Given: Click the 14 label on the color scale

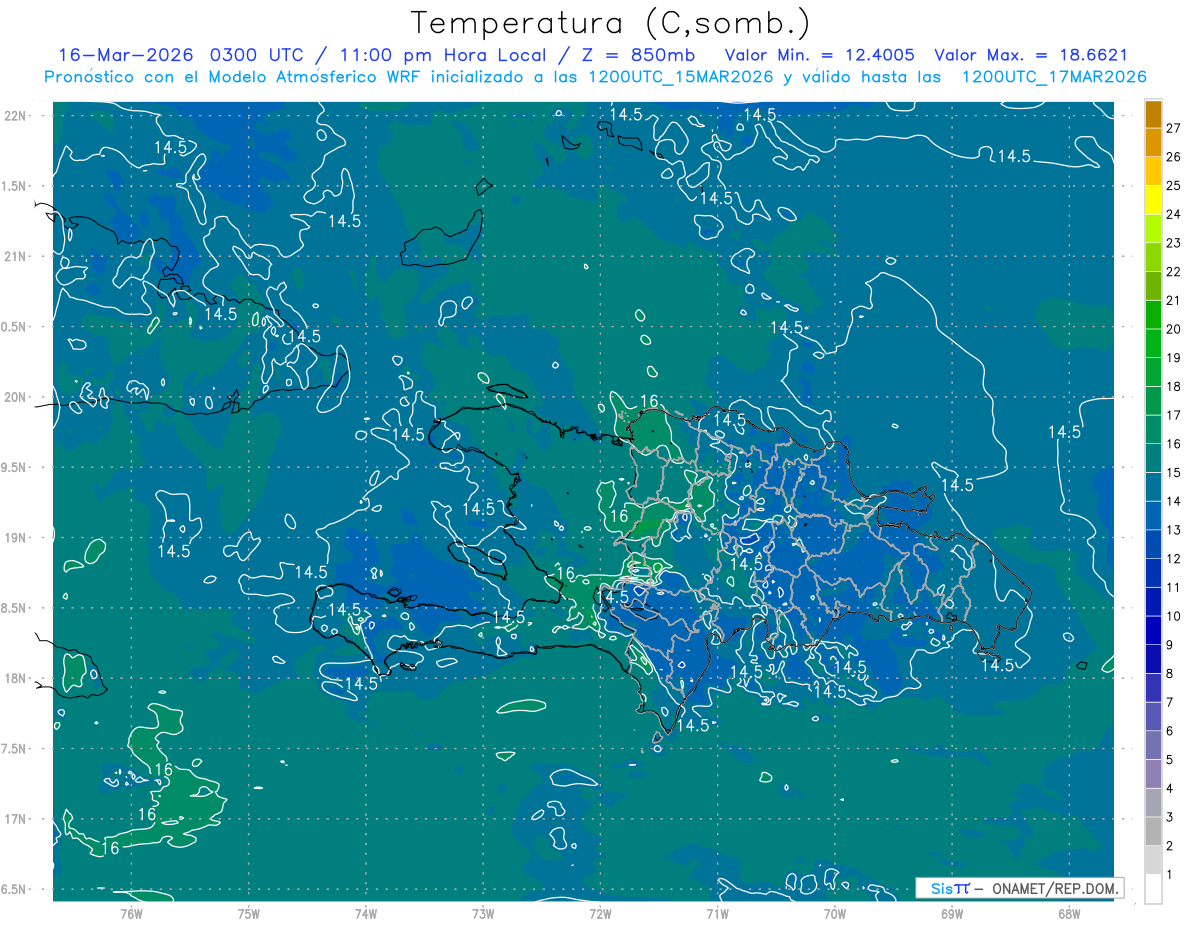Looking at the screenshot, I should click(x=1174, y=501).
